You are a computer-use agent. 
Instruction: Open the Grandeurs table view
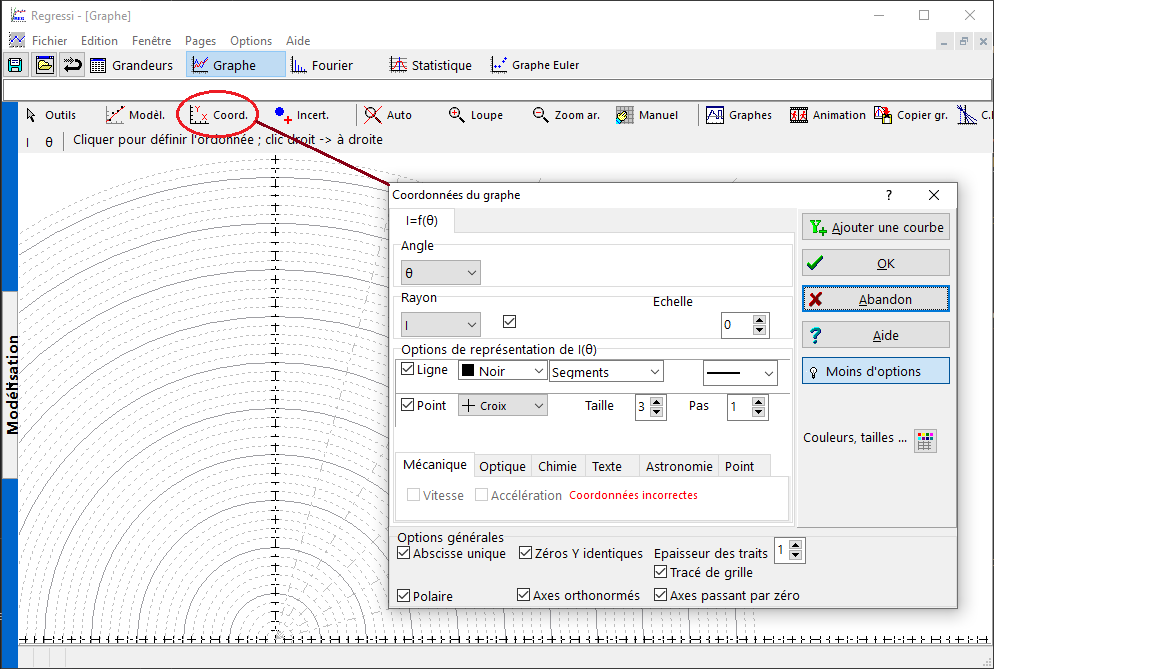point(132,65)
